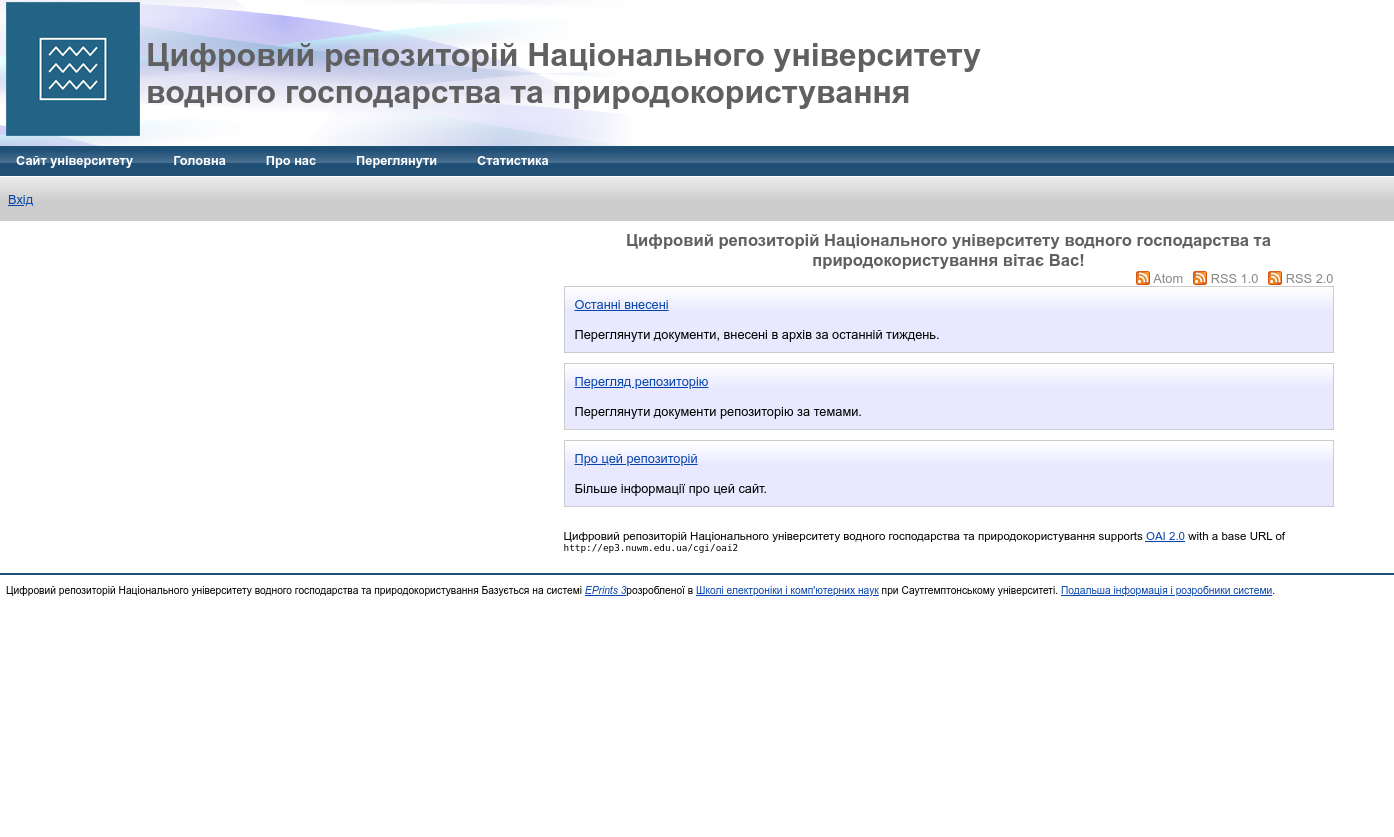Click the RSS 2.0 feed icon
This screenshot has height=837, width=1394.
1274,278
